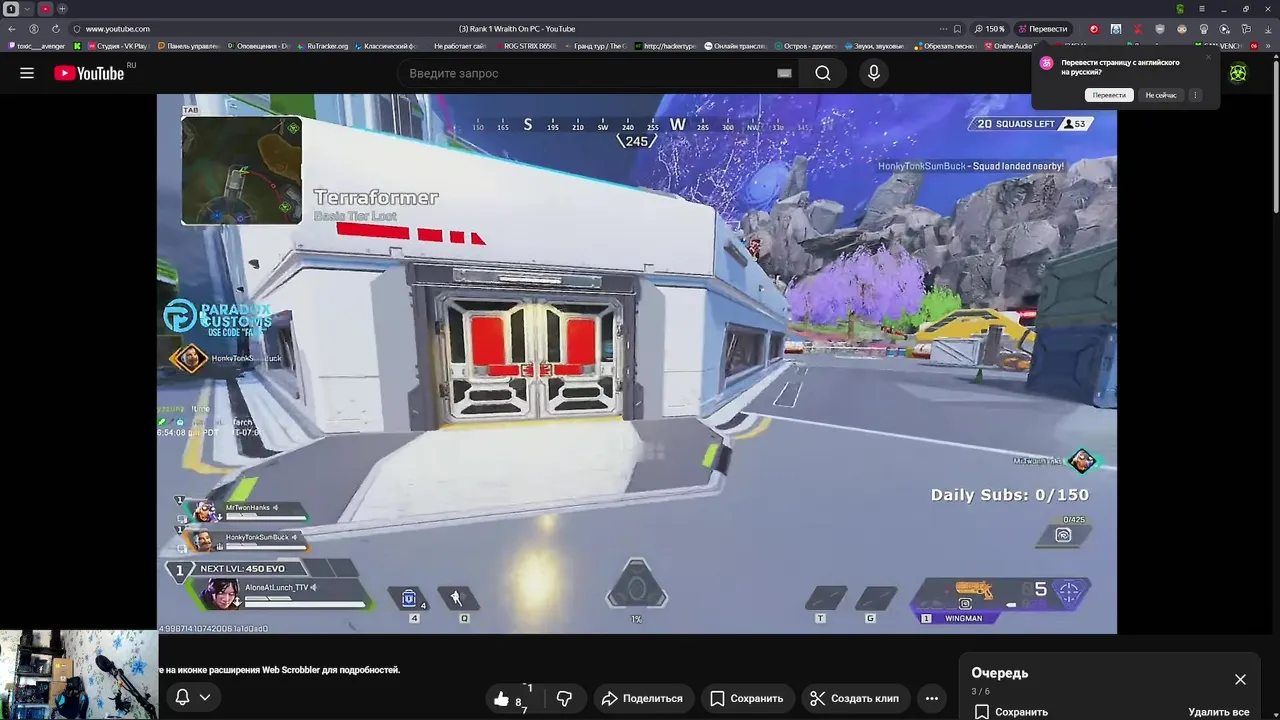Click the Создать клип button
The height and width of the screenshot is (720, 1280).
(854, 699)
